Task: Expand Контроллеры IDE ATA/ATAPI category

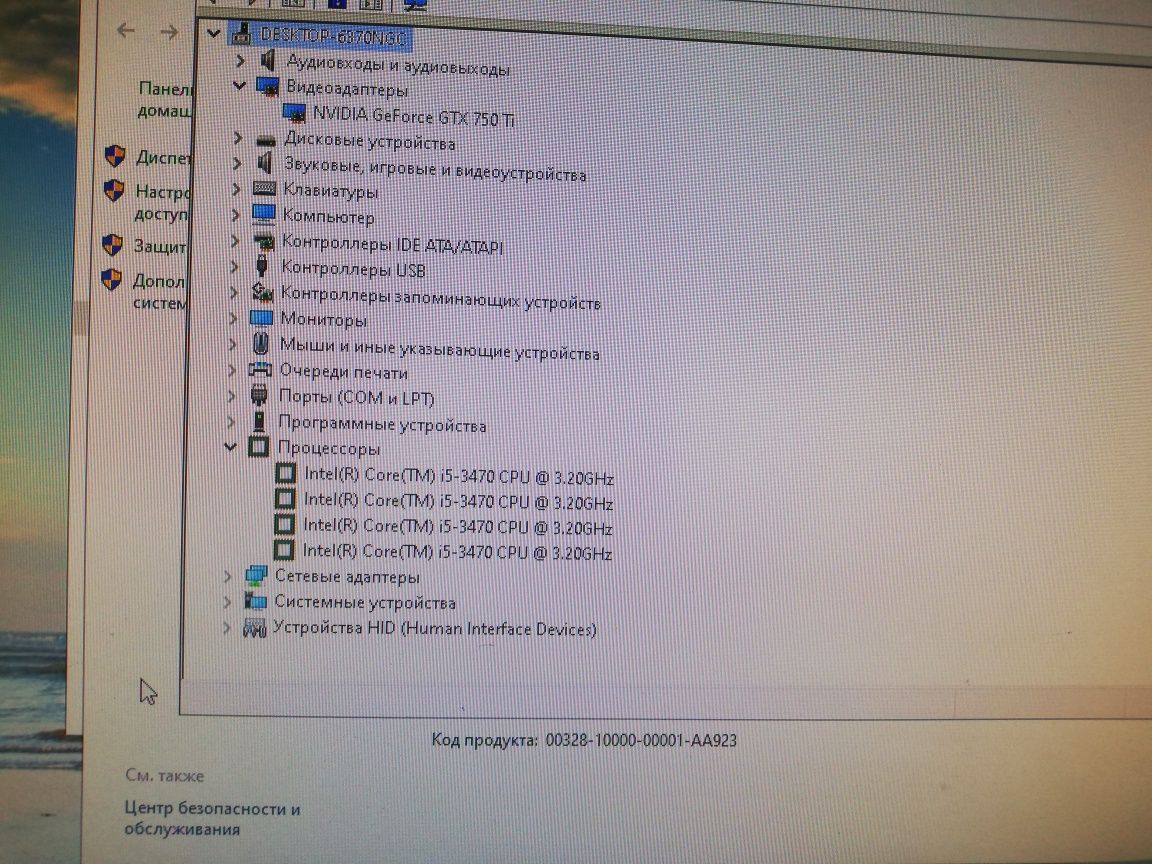Action: click(x=234, y=240)
